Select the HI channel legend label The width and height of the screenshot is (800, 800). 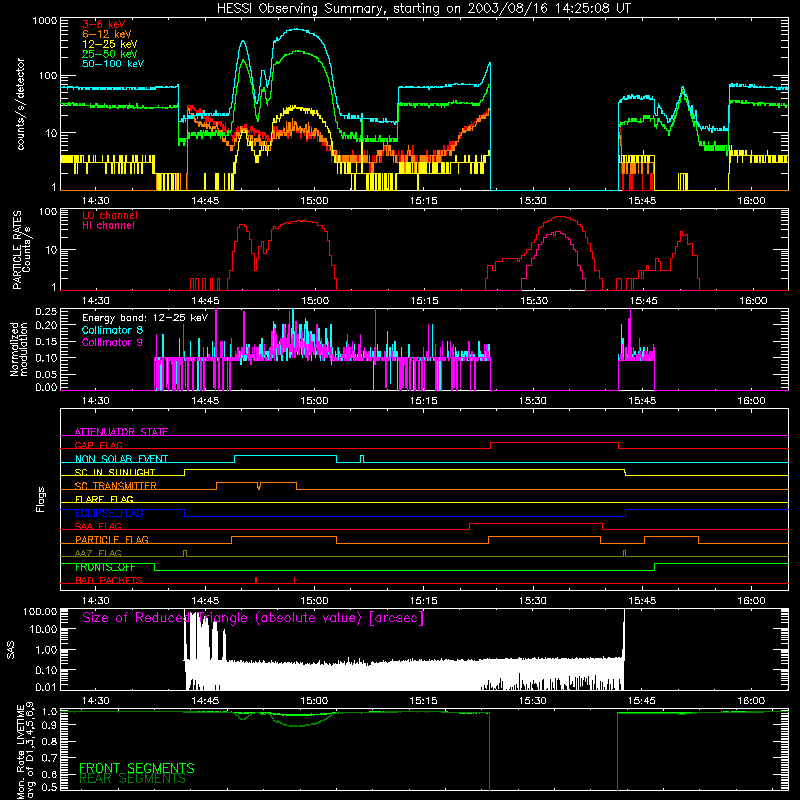[108, 225]
